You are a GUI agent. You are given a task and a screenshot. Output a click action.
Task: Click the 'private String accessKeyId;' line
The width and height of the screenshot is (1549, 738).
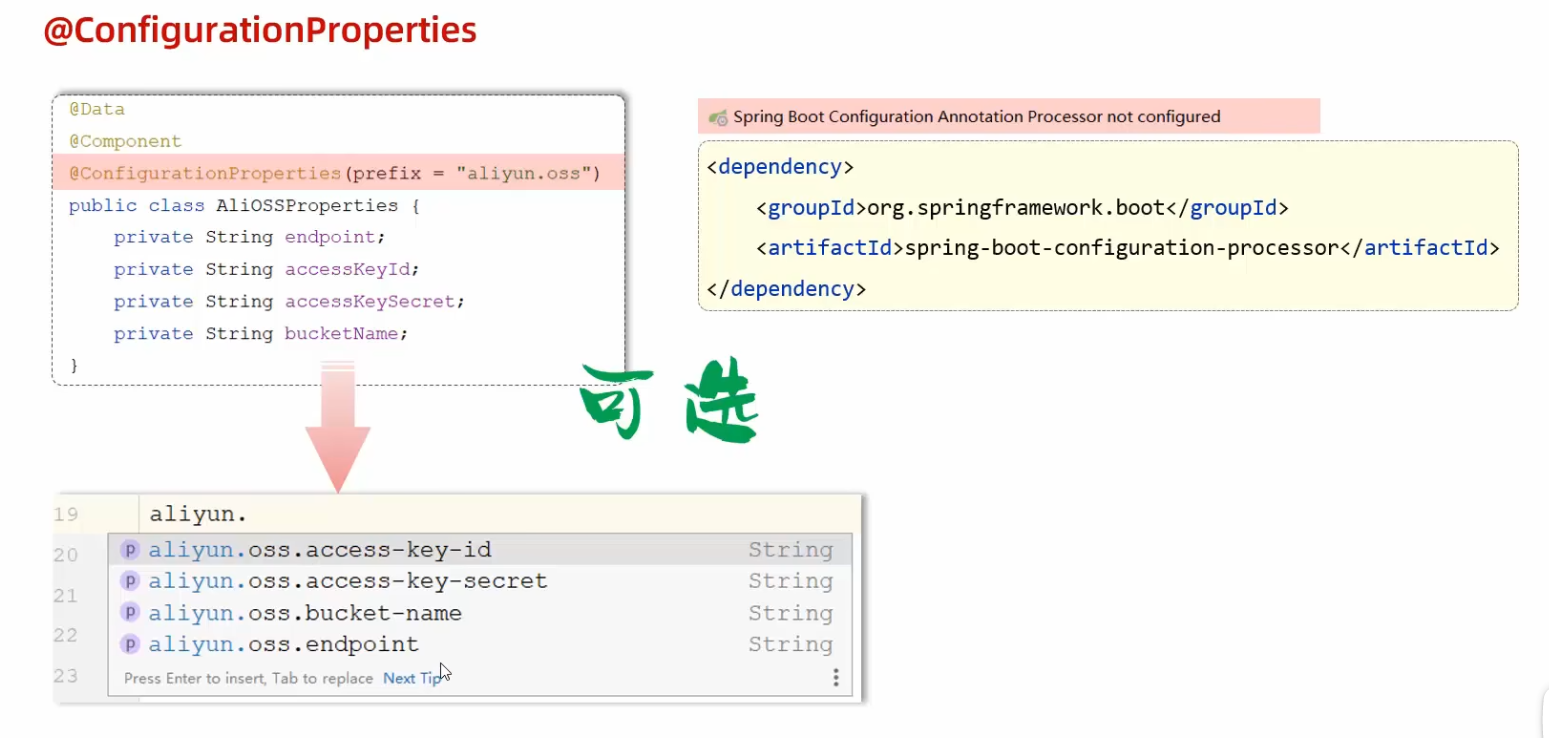(266, 269)
